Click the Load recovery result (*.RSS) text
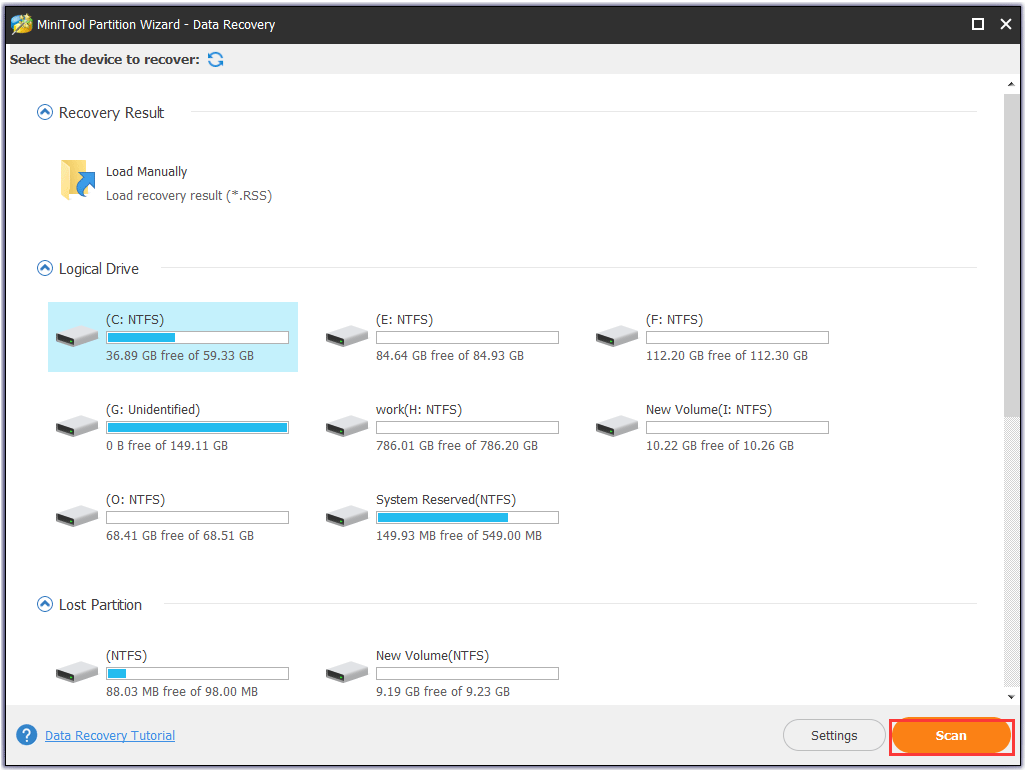Image resolution: width=1025 pixels, height=772 pixels. tap(189, 196)
